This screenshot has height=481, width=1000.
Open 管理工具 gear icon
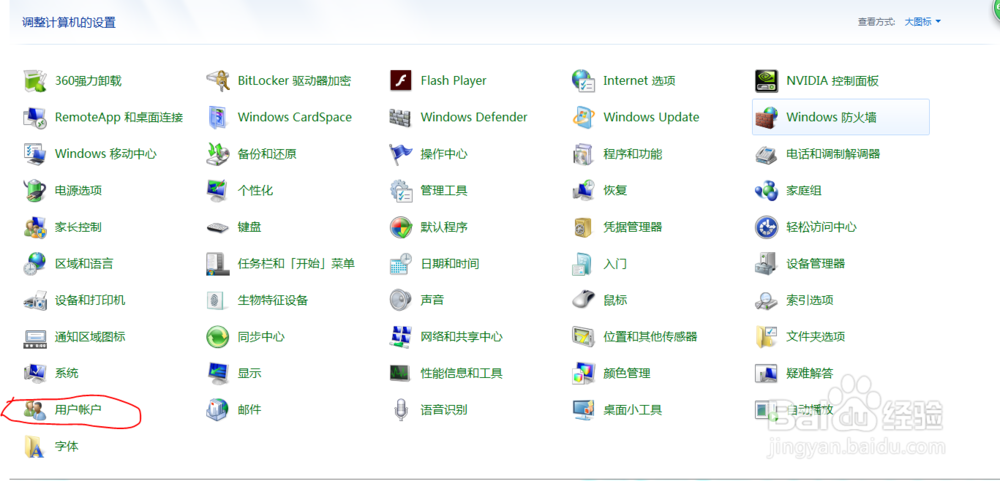[400, 190]
